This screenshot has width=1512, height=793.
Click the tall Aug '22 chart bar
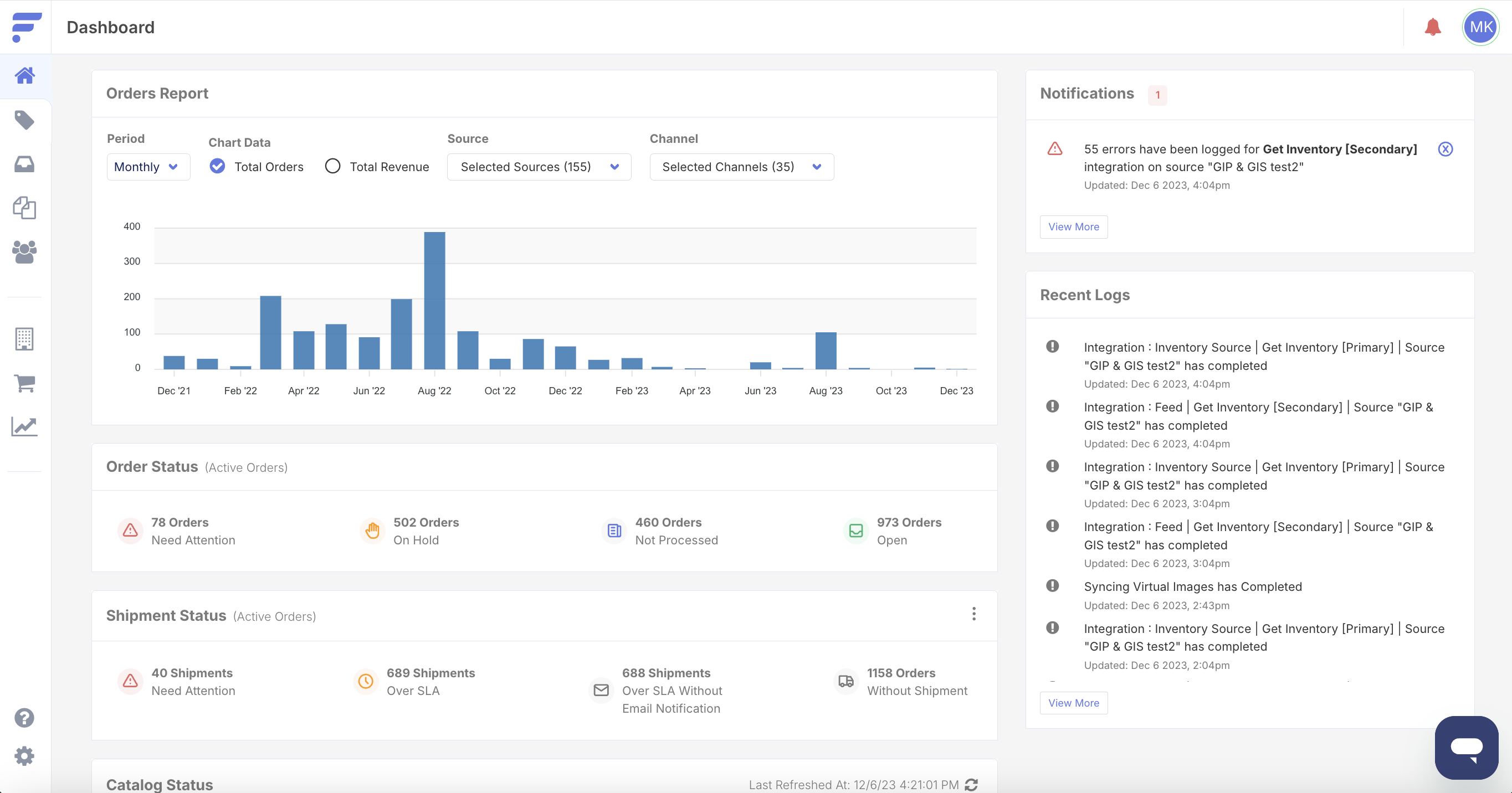point(434,300)
